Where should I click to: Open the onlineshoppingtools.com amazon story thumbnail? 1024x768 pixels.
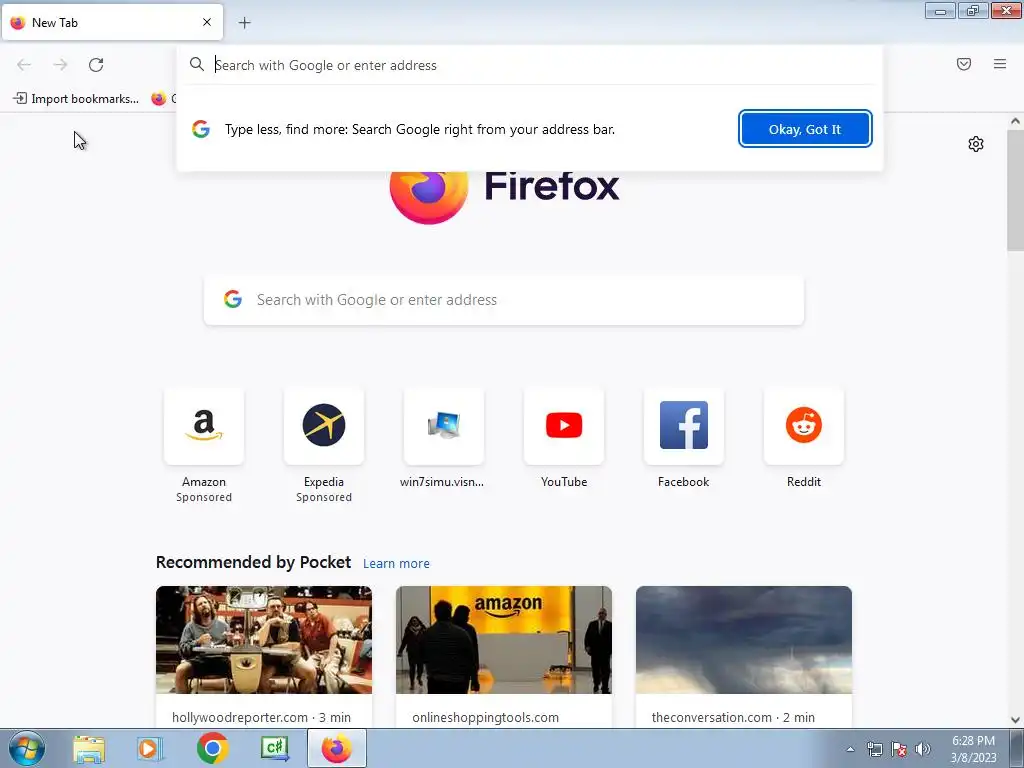[x=504, y=640]
